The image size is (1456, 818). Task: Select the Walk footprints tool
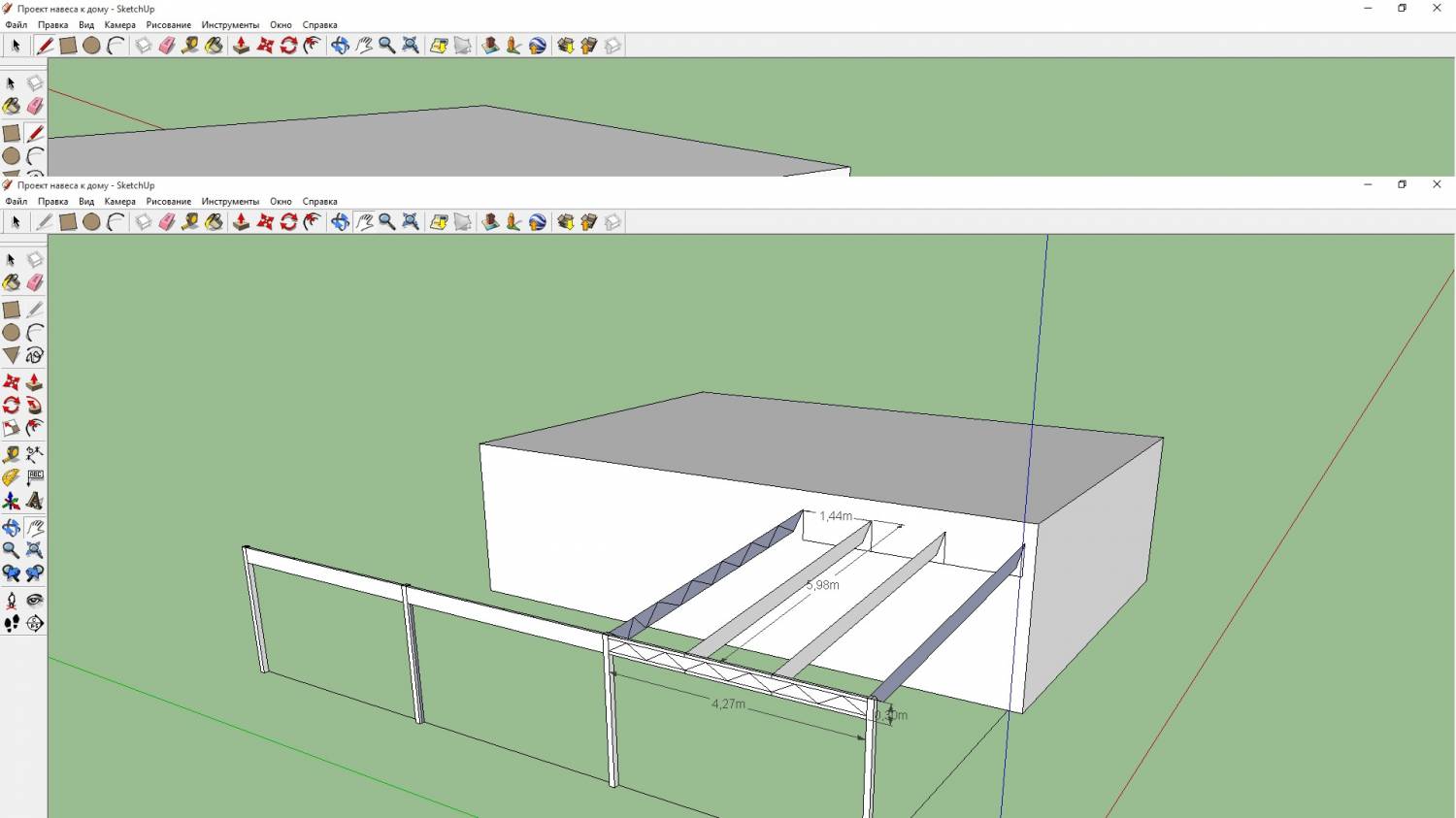coord(12,624)
